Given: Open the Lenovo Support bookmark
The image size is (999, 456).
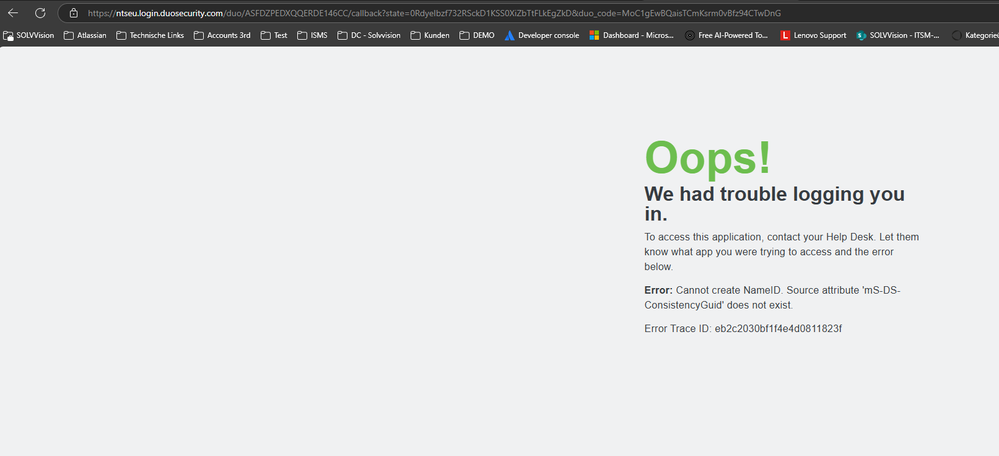Looking at the screenshot, I should click(x=814, y=36).
